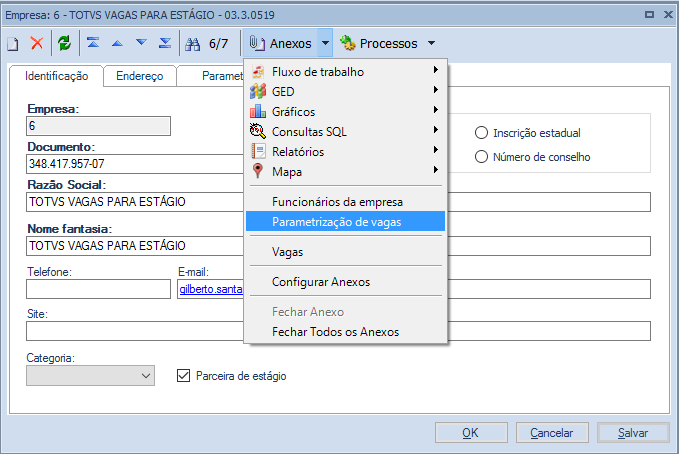Expand the Consultas SQL submenu arrow
Viewport: 679px width, 454px height.
(x=436, y=130)
